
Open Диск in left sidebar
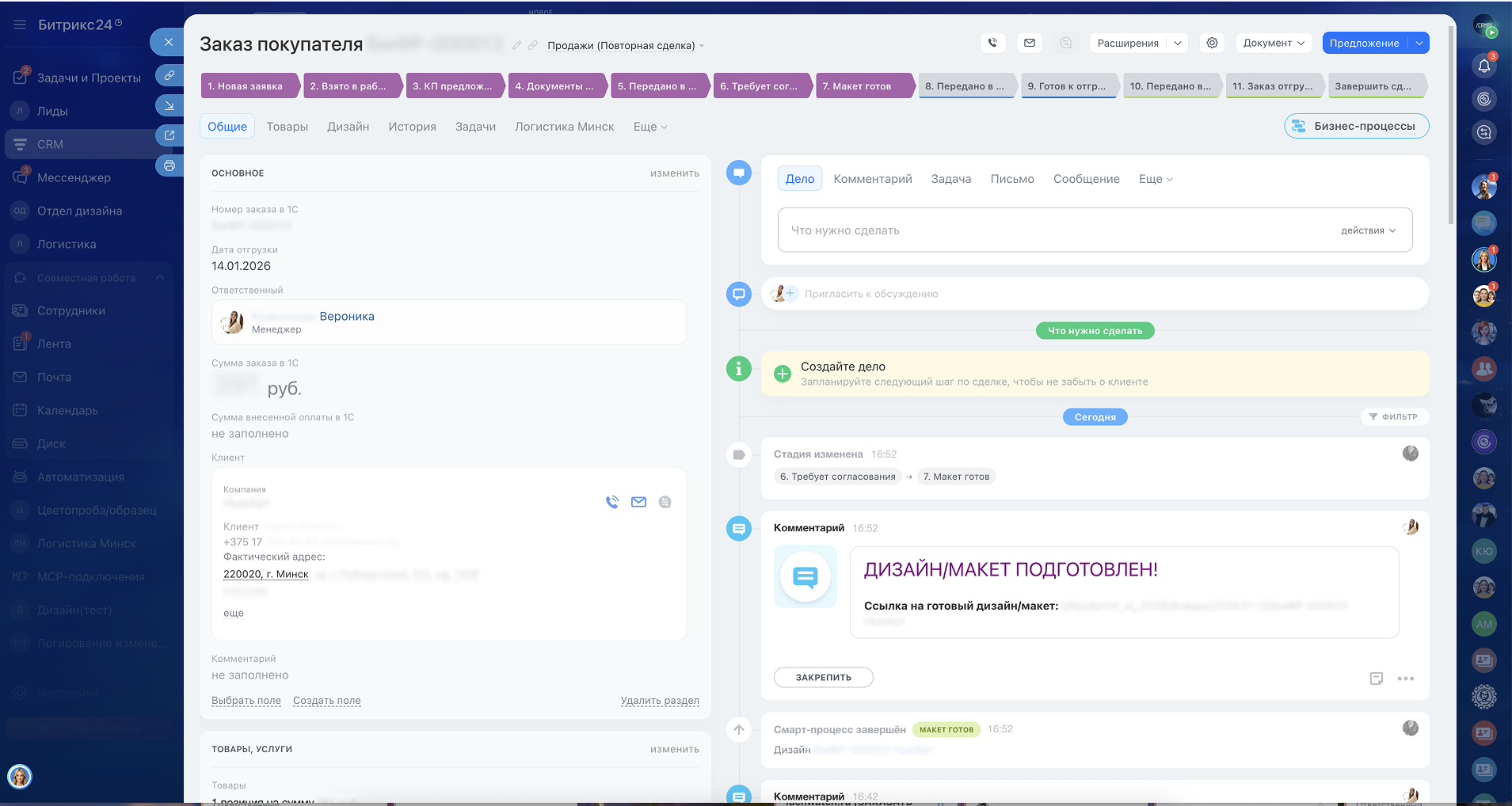click(x=88, y=443)
